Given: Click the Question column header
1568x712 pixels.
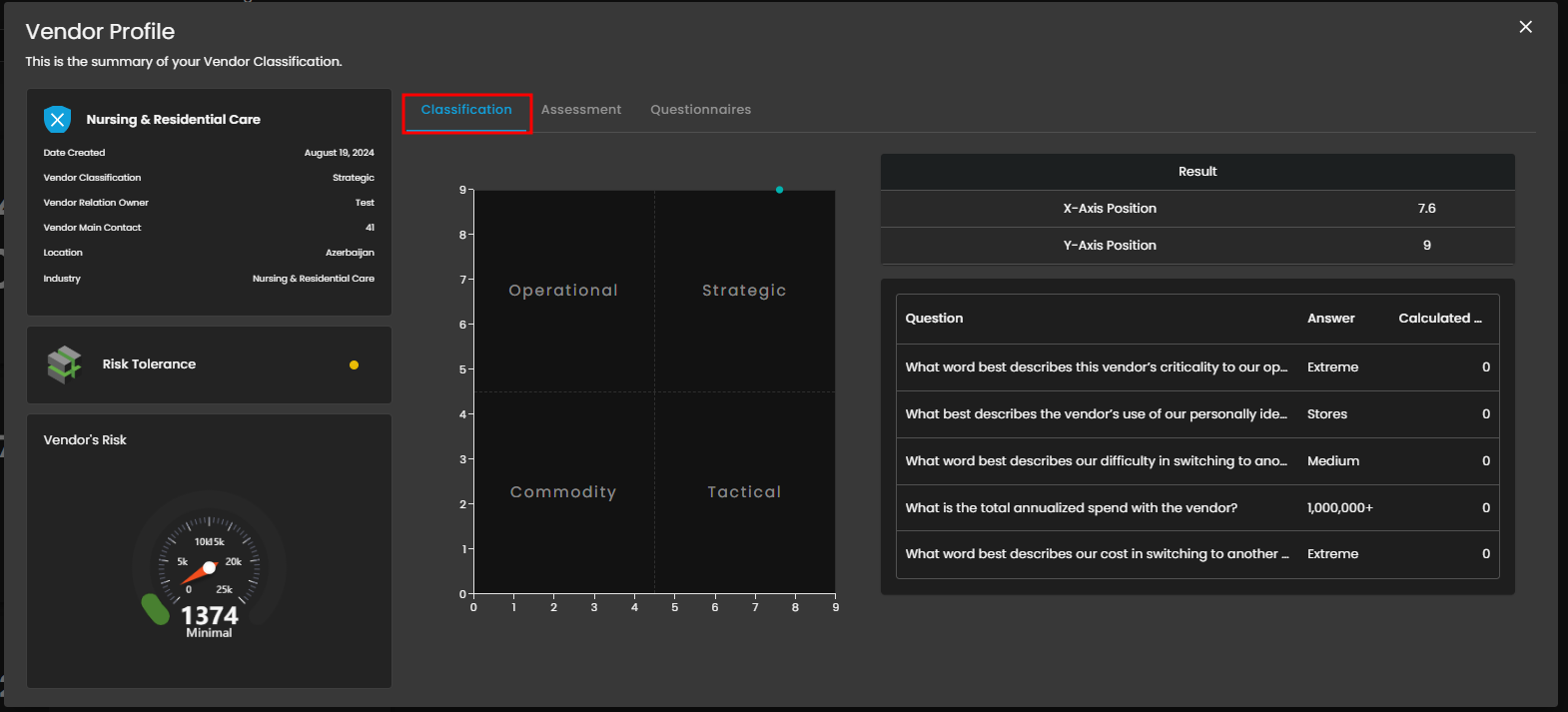Looking at the screenshot, I should pos(934,319).
